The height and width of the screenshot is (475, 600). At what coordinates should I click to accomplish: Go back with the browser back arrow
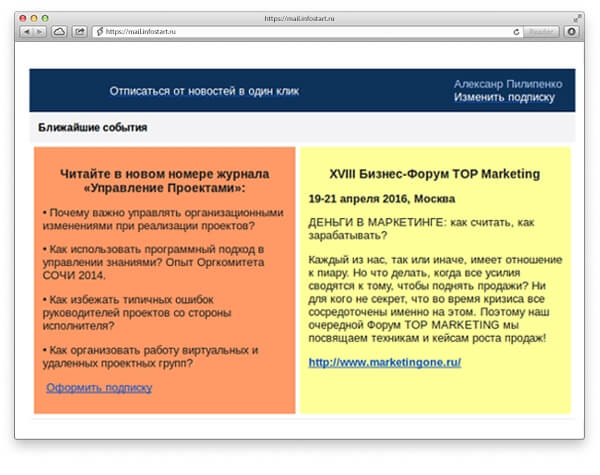click(x=27, y=32)
